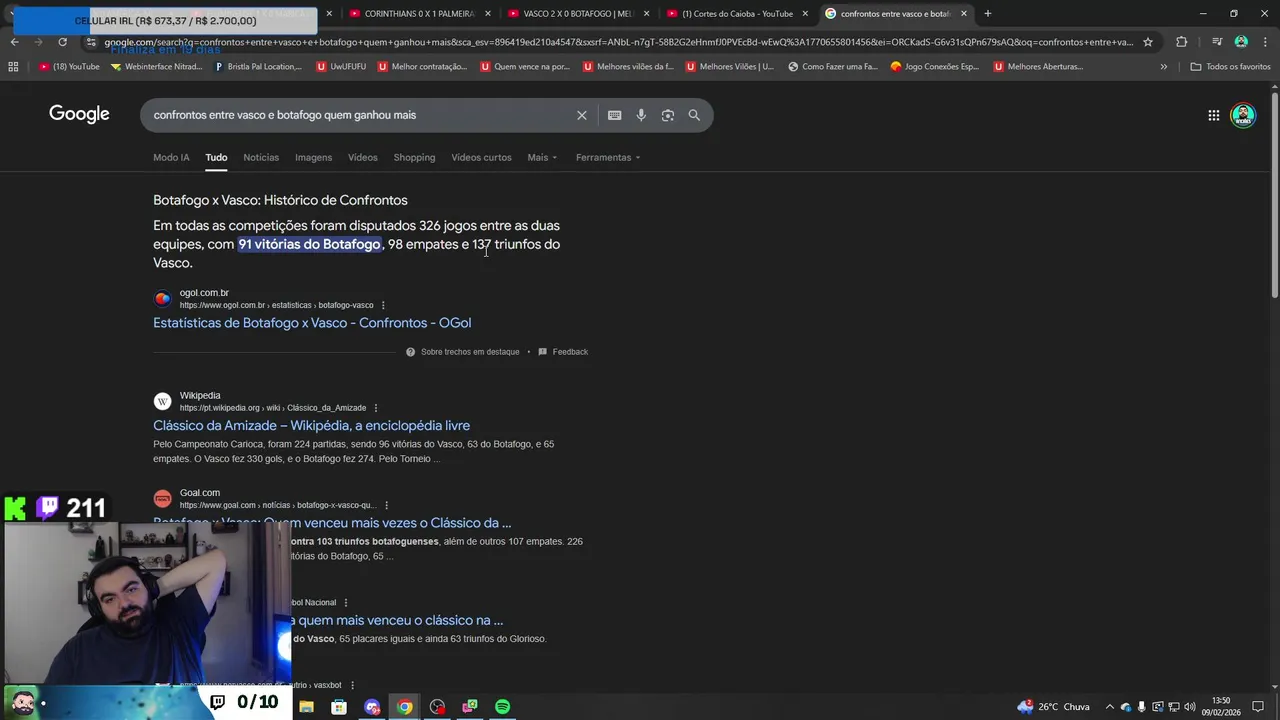This screenshot has width=1280, height=720.
Task: Clear the Google search box text
Action: tap(581, 115)
